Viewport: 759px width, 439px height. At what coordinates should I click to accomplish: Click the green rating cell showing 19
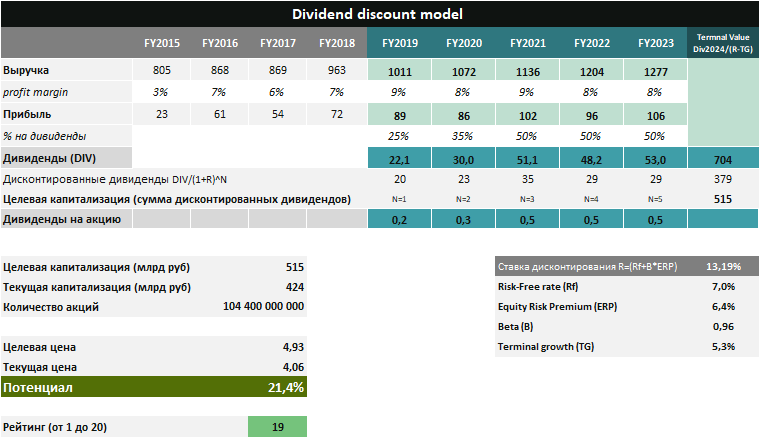click(277, 426)
